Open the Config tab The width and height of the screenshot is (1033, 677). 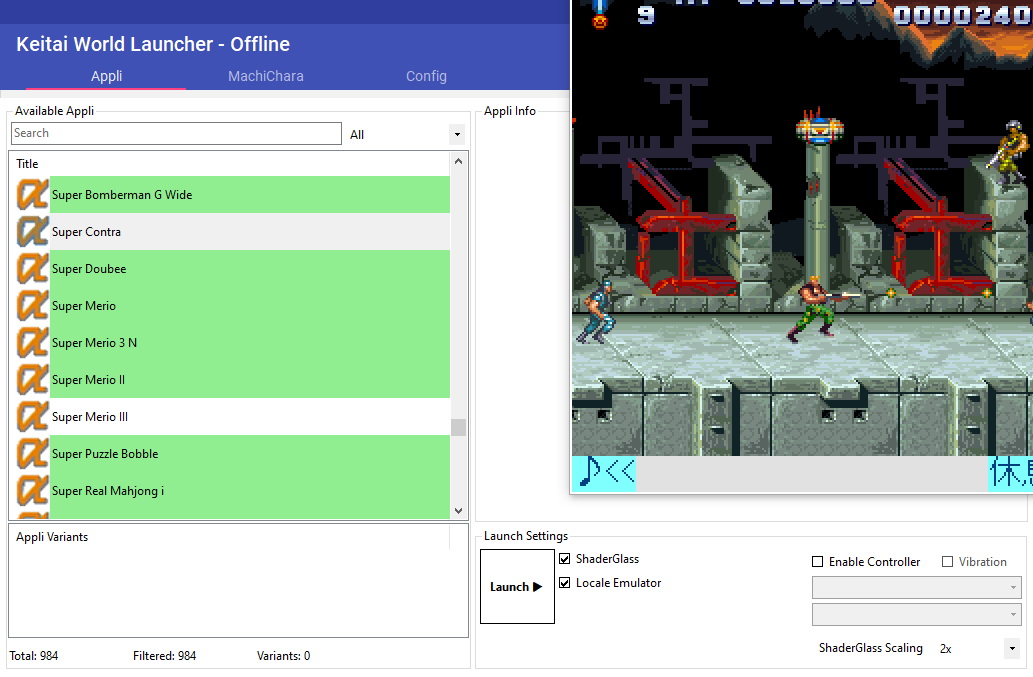(x=426, y=76)
